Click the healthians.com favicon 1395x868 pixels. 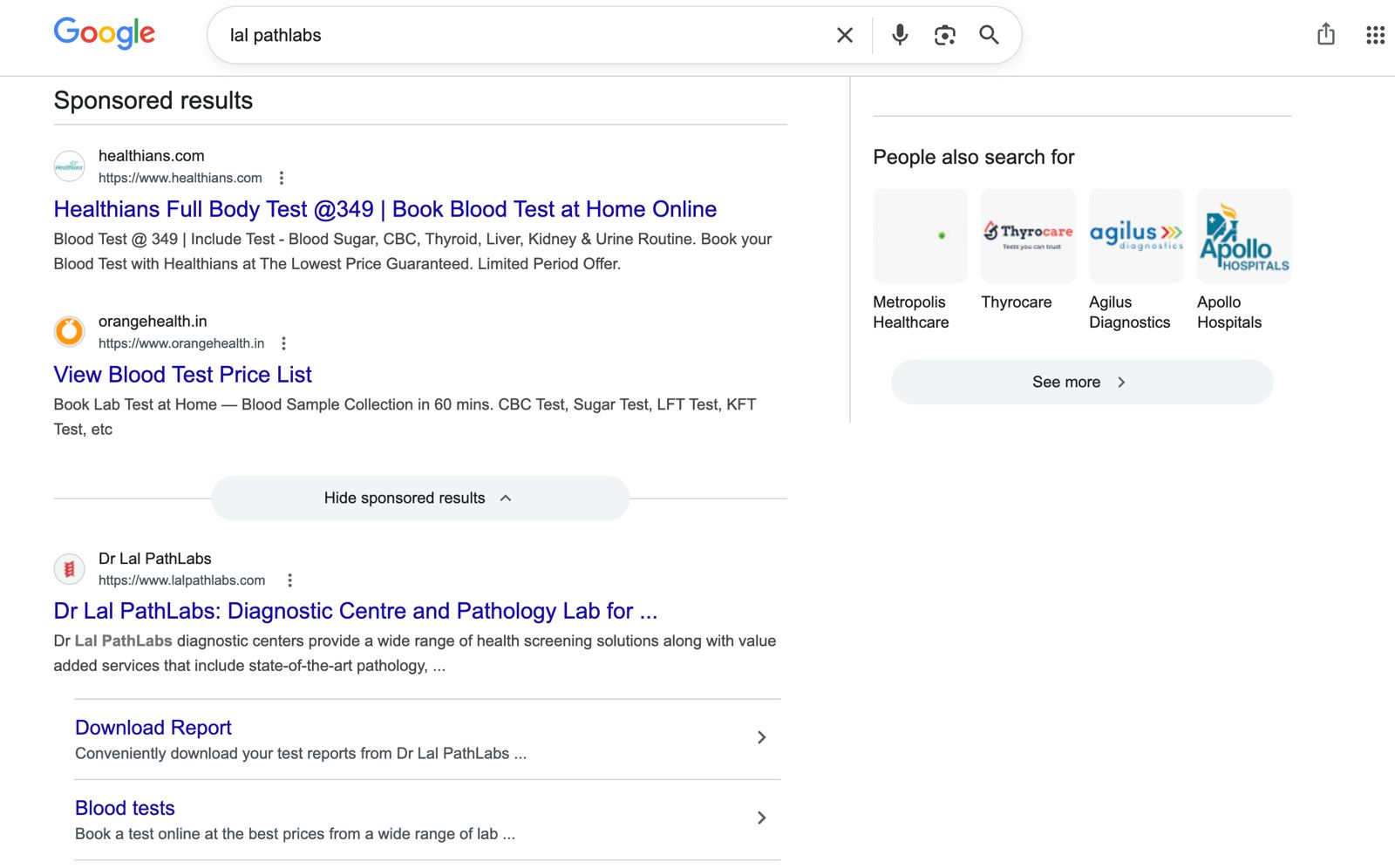pos(70,166)
